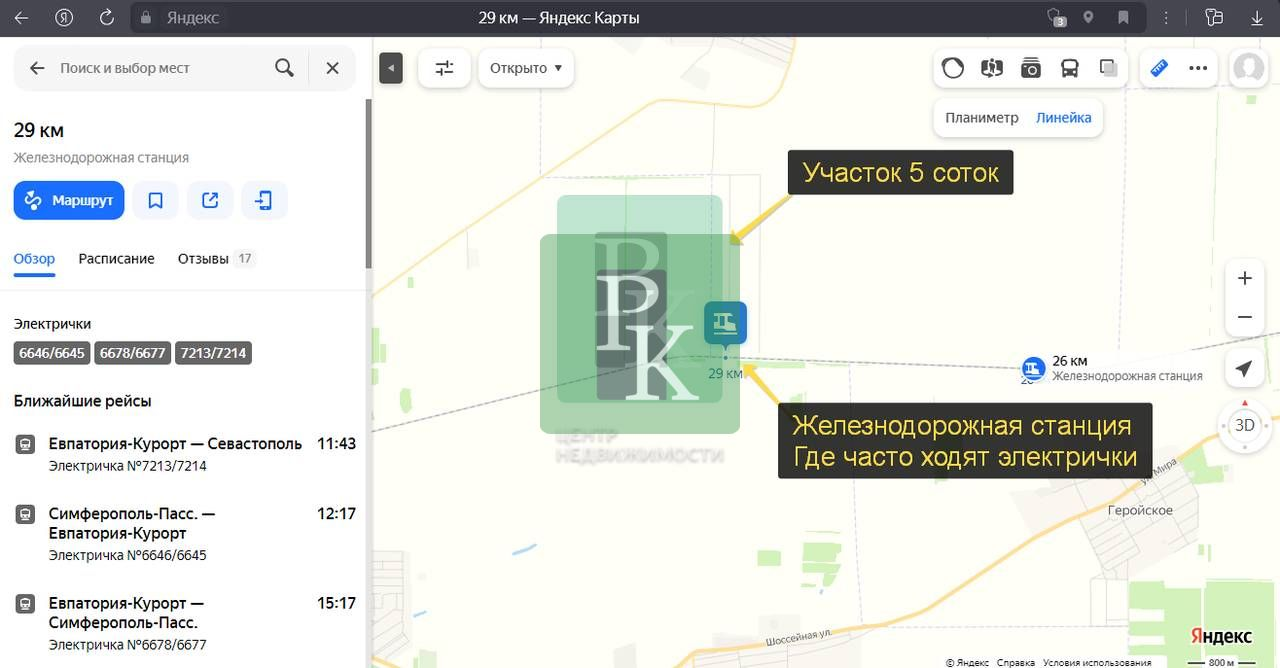The height and width of the screenshot is (668, 1280).
Task: Go back with the browser back arrow
Action: 21,17
